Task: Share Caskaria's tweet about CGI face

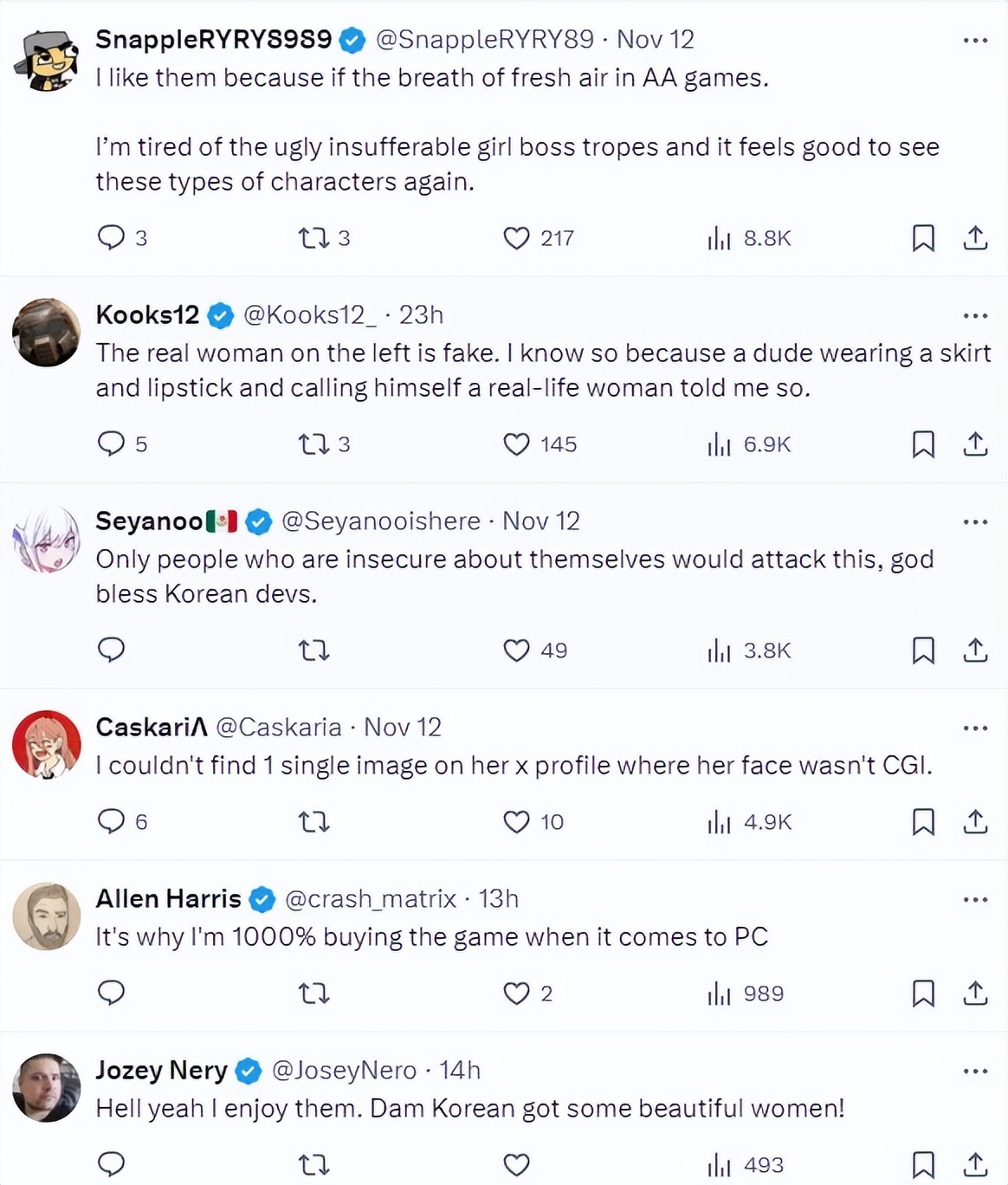Action: (975, 821)
